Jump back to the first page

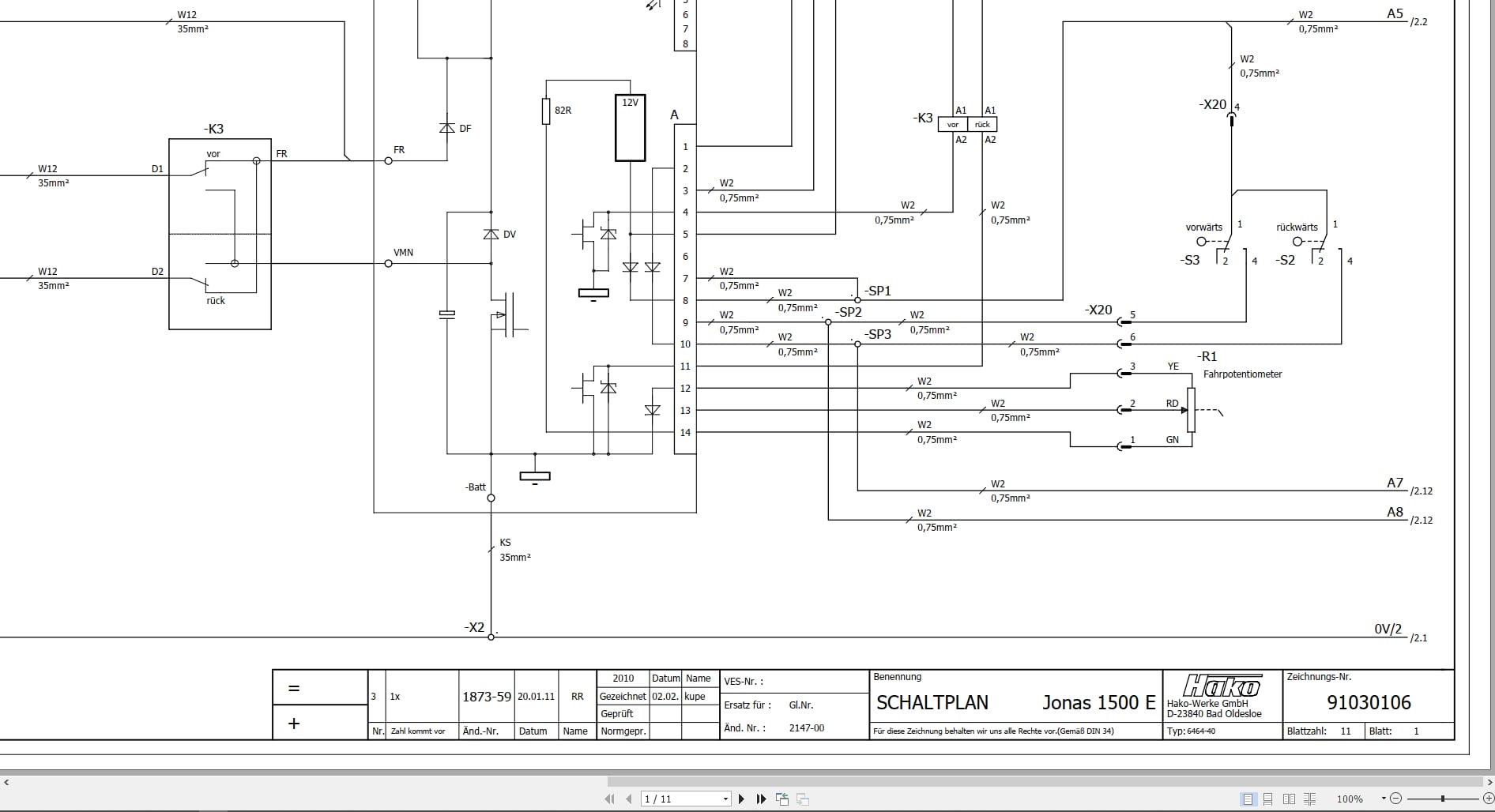[610, 799]
